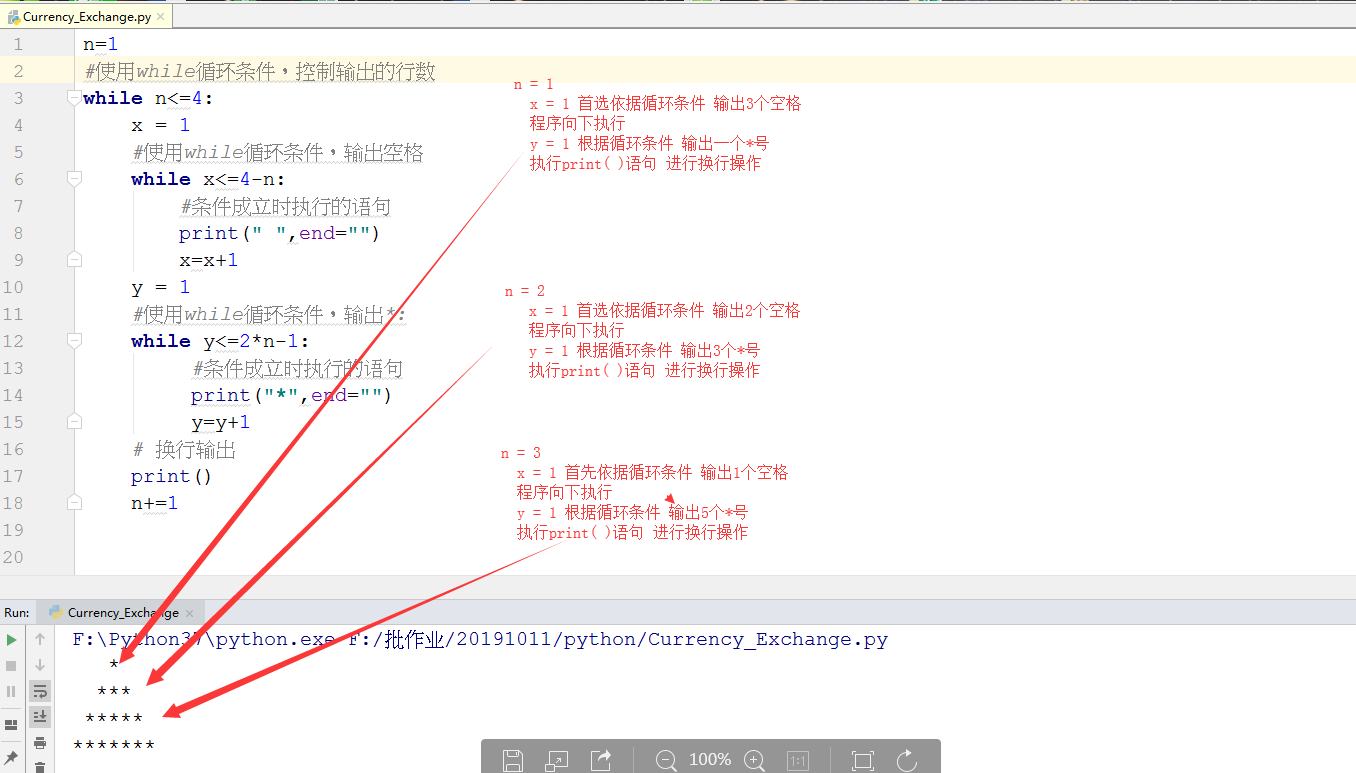Rotate the image clockwise
This screenshot has height=773, width=1356.
click(x=907, y=760)
